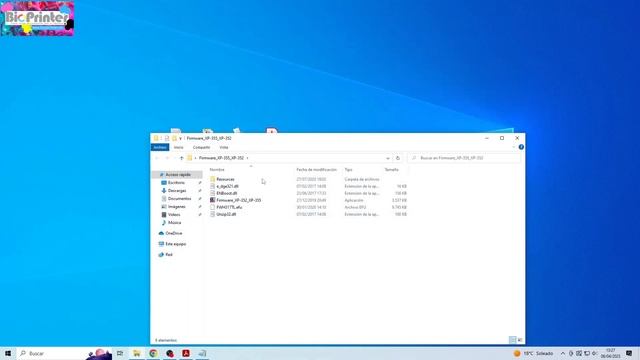Open Google Chrome from the taskbar
This screenshot has width=640, height=360.
click(x=153, y=353)
